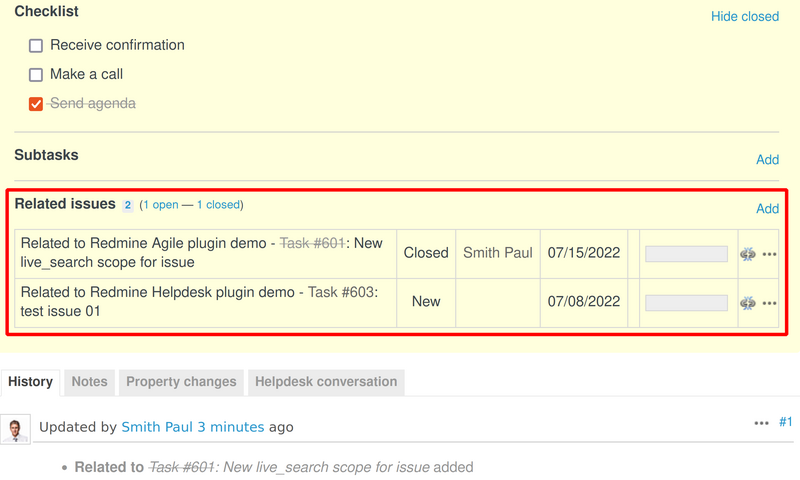Open journal actions ellipsis next to #1
The image size is (800, 480).
761,423
